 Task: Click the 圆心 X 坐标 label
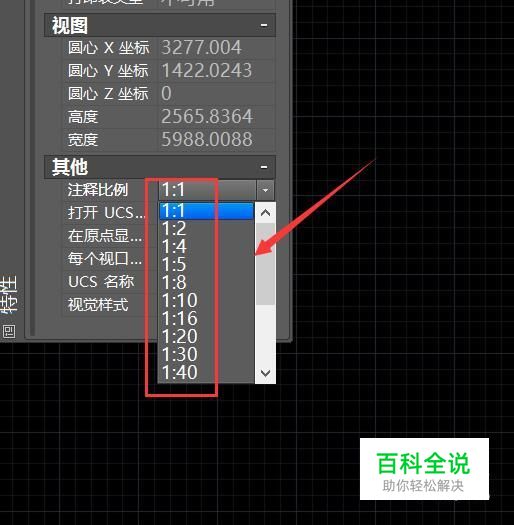click(108, 48)
